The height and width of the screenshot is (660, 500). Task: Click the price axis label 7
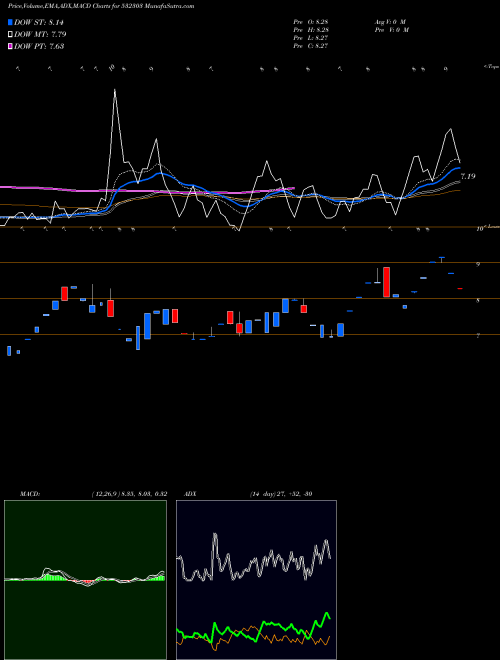pos(478,336)
